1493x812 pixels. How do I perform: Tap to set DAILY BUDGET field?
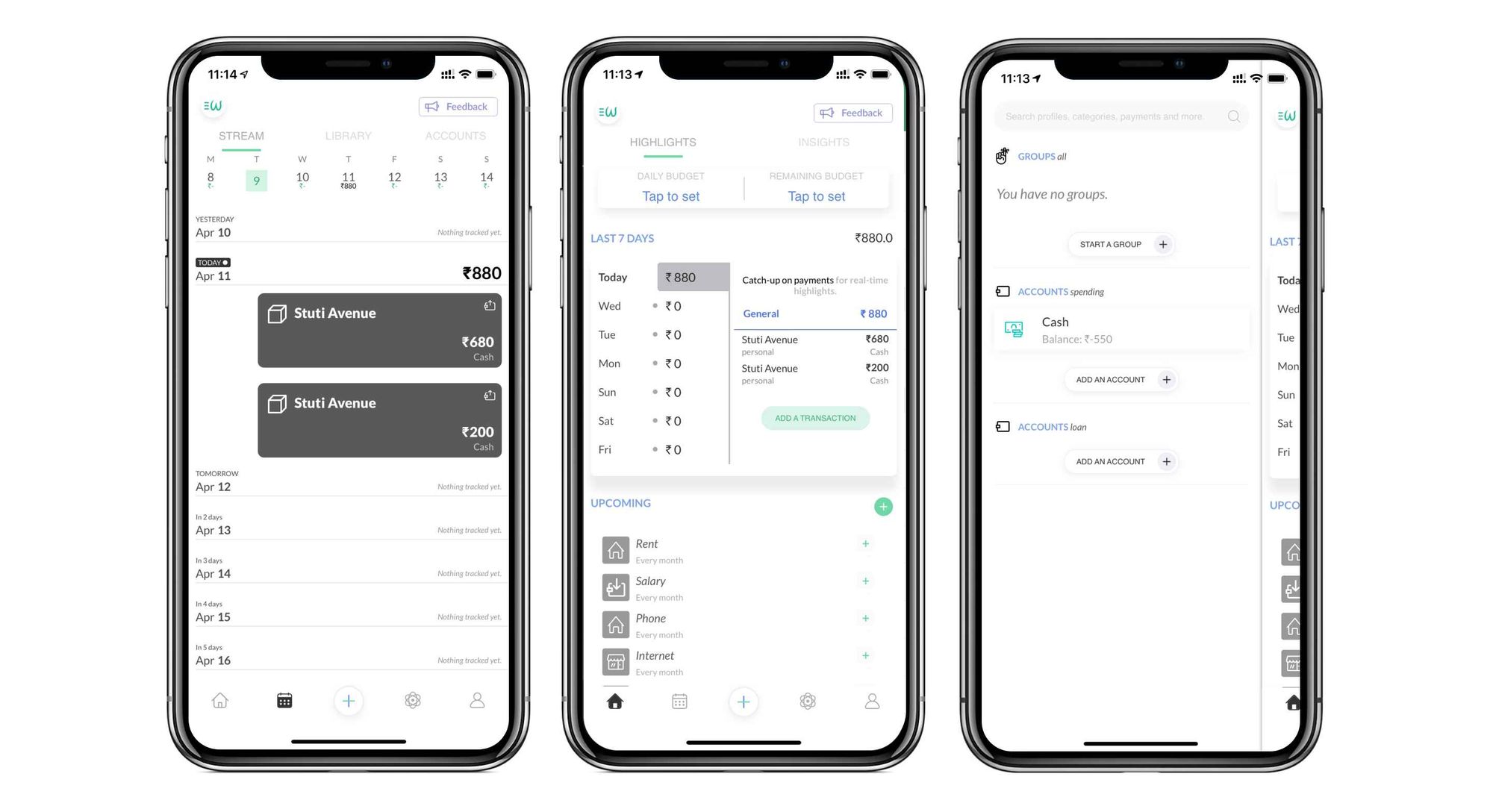pyautogui.click(x=672, y=195)
